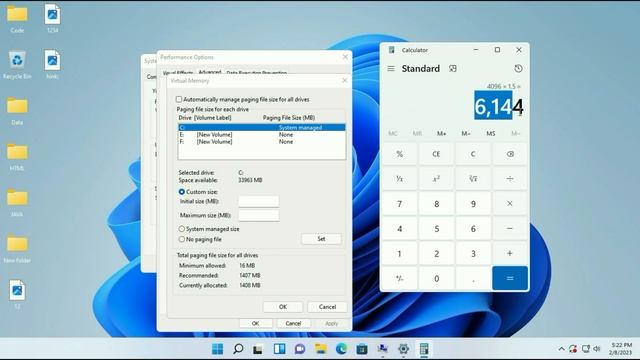Click the CE key in Calculator
The height and width of the screenshot is (360, 640).
click(x=436, y=154)
